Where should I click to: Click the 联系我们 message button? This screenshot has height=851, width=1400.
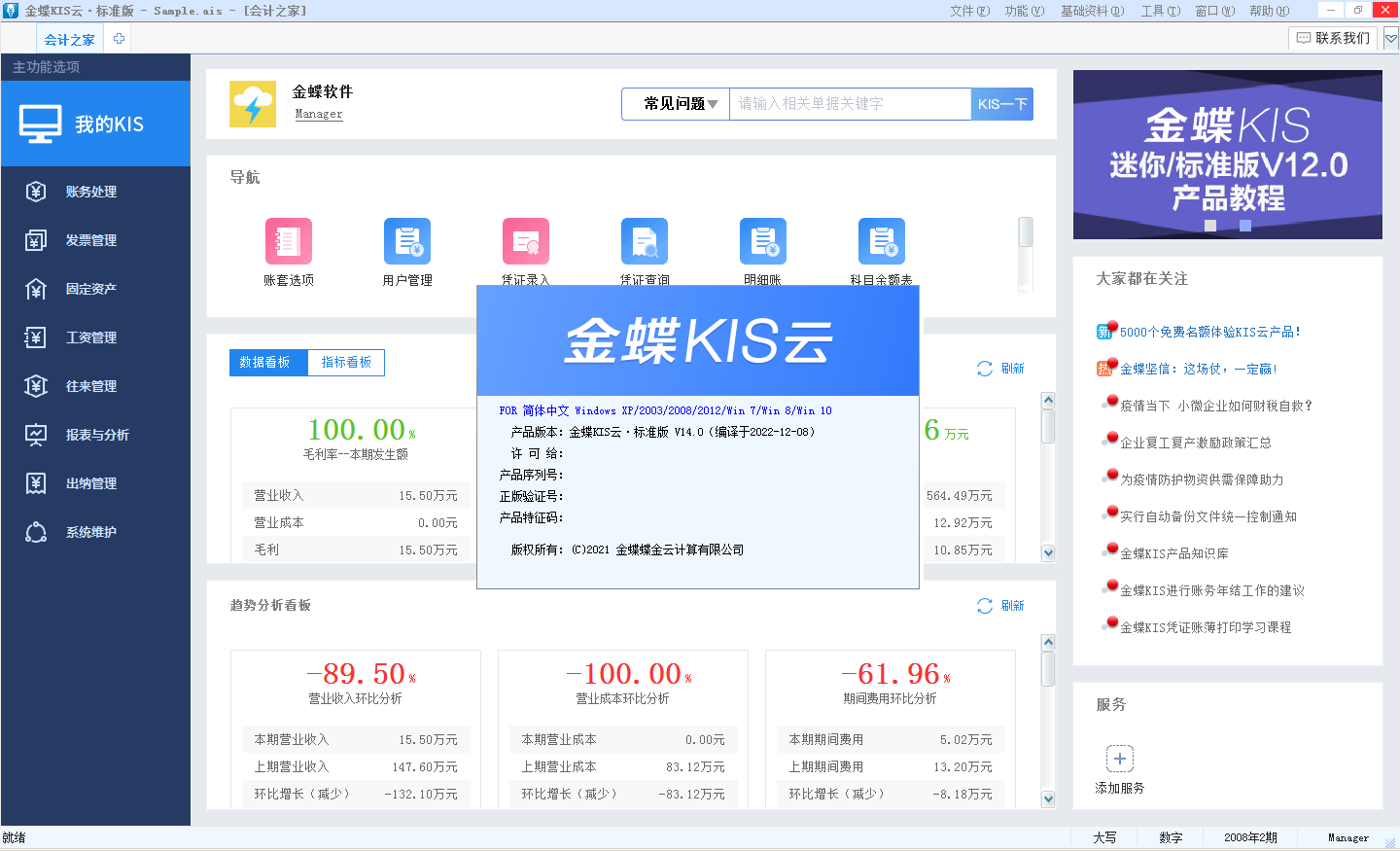coord(1333,38)
